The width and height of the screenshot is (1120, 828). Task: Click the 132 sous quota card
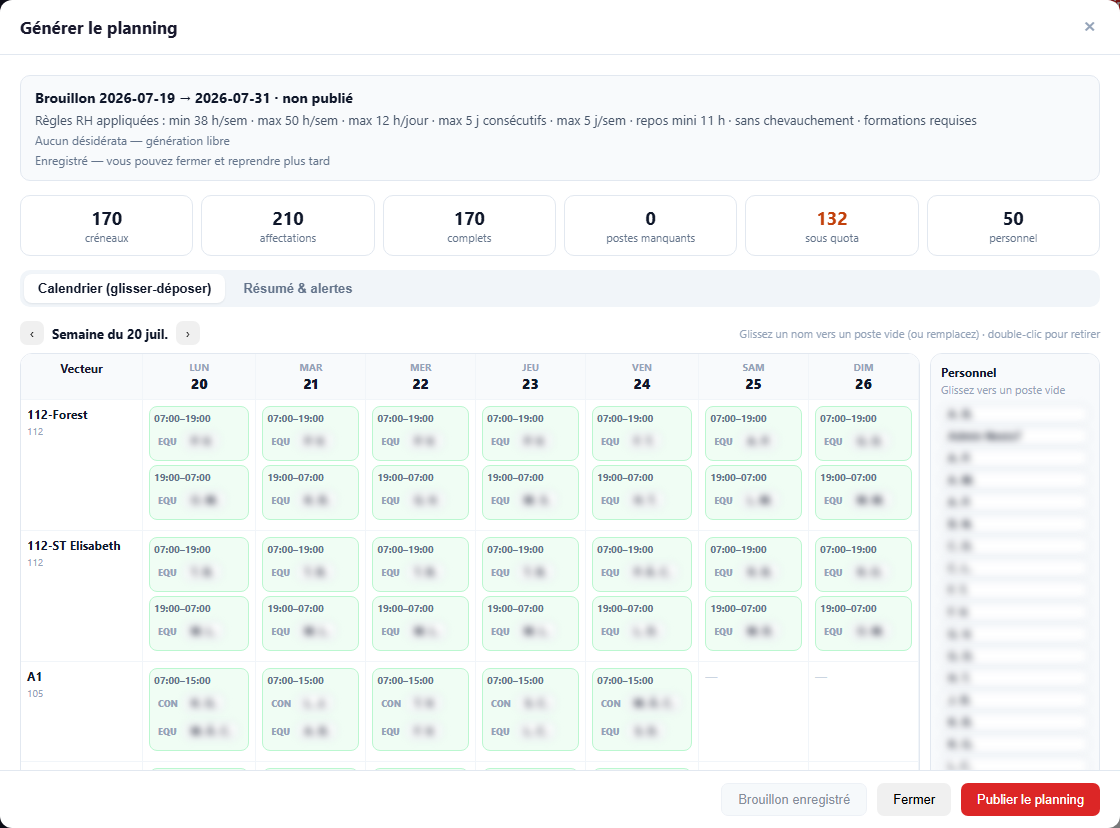click(x=831, y=226)
